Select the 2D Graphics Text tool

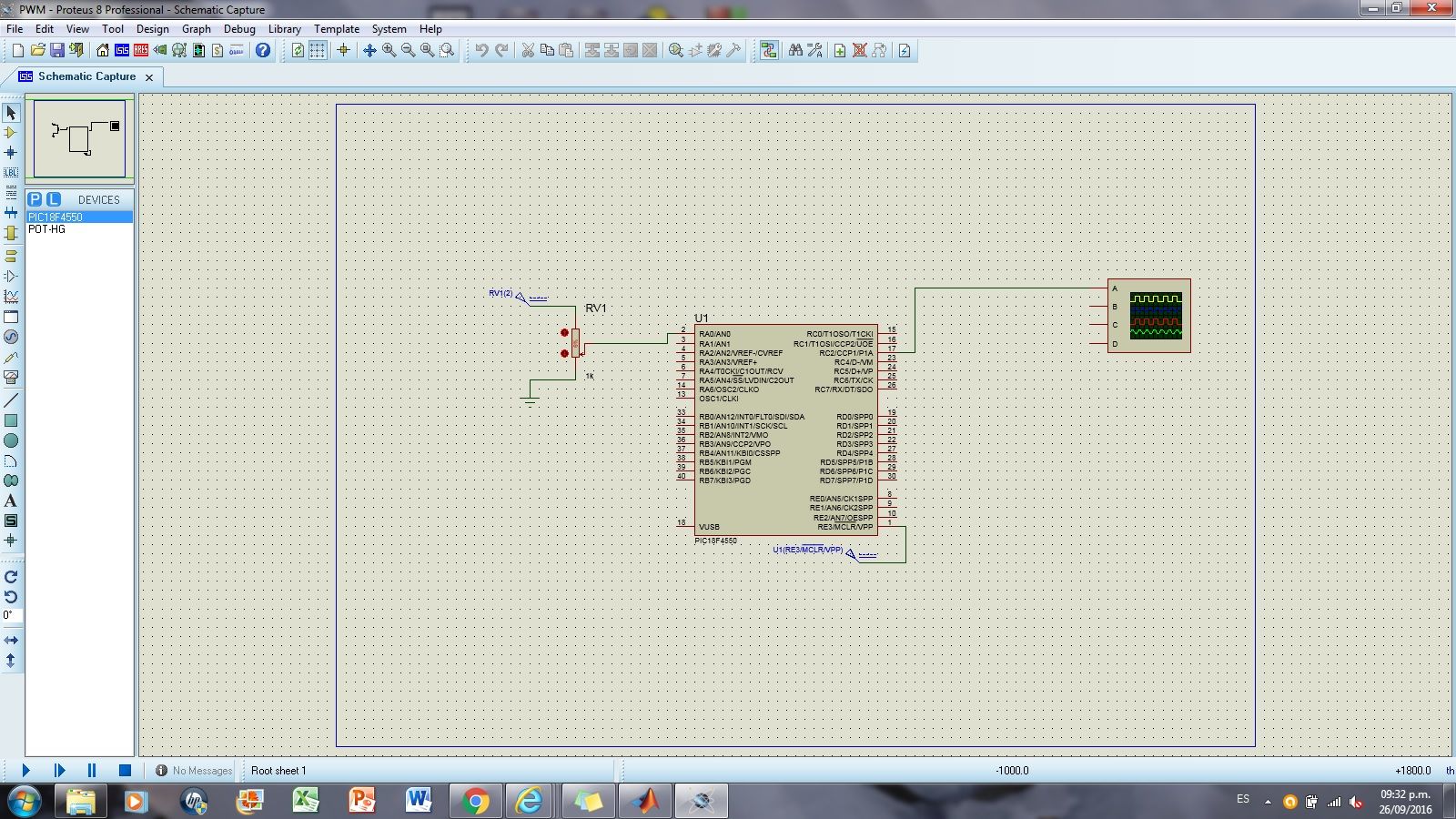pos(11,500)
